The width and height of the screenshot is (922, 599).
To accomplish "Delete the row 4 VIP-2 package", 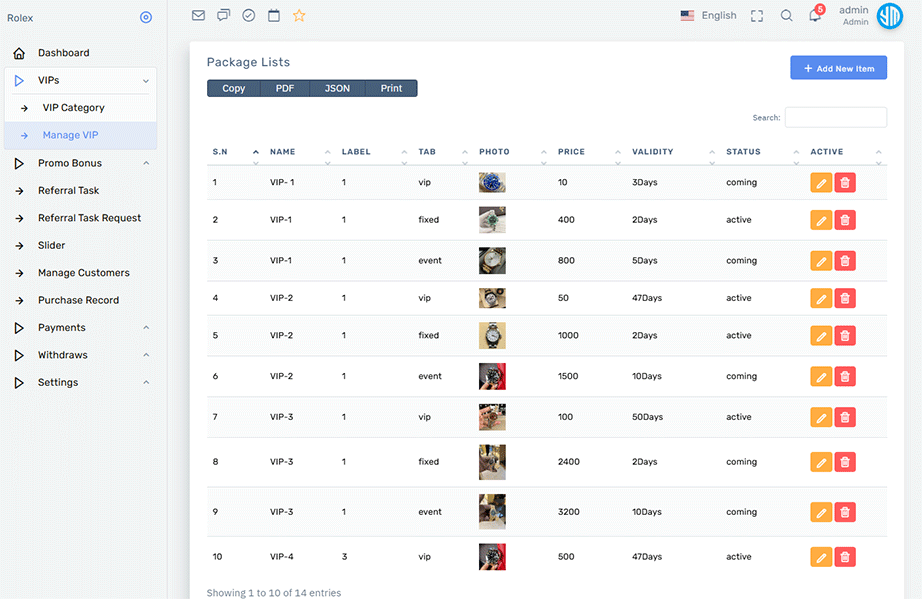I will [845, 298].
